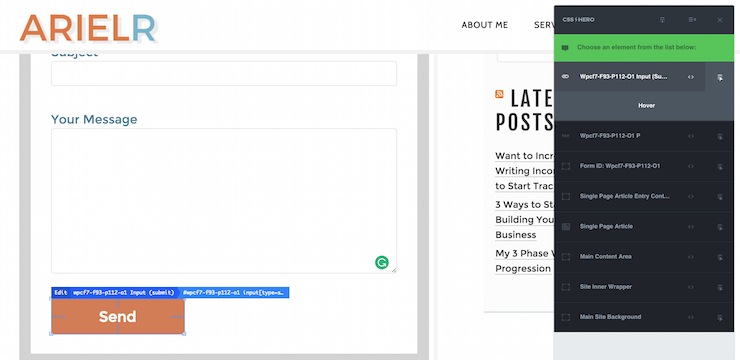Click box icon beside Single Page Article Entry Cont...
This screenshot has height=360, width=740.
566,196
